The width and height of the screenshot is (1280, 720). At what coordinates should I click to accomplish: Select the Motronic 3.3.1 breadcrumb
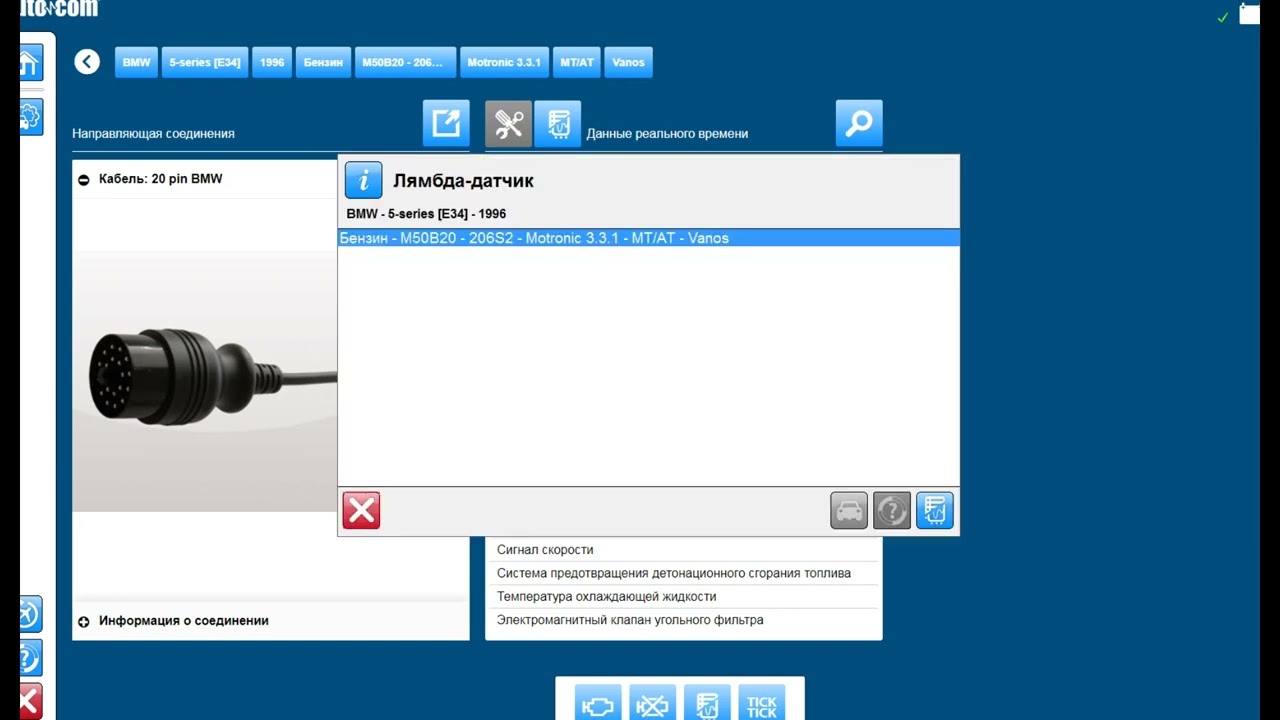pos(504,62)
